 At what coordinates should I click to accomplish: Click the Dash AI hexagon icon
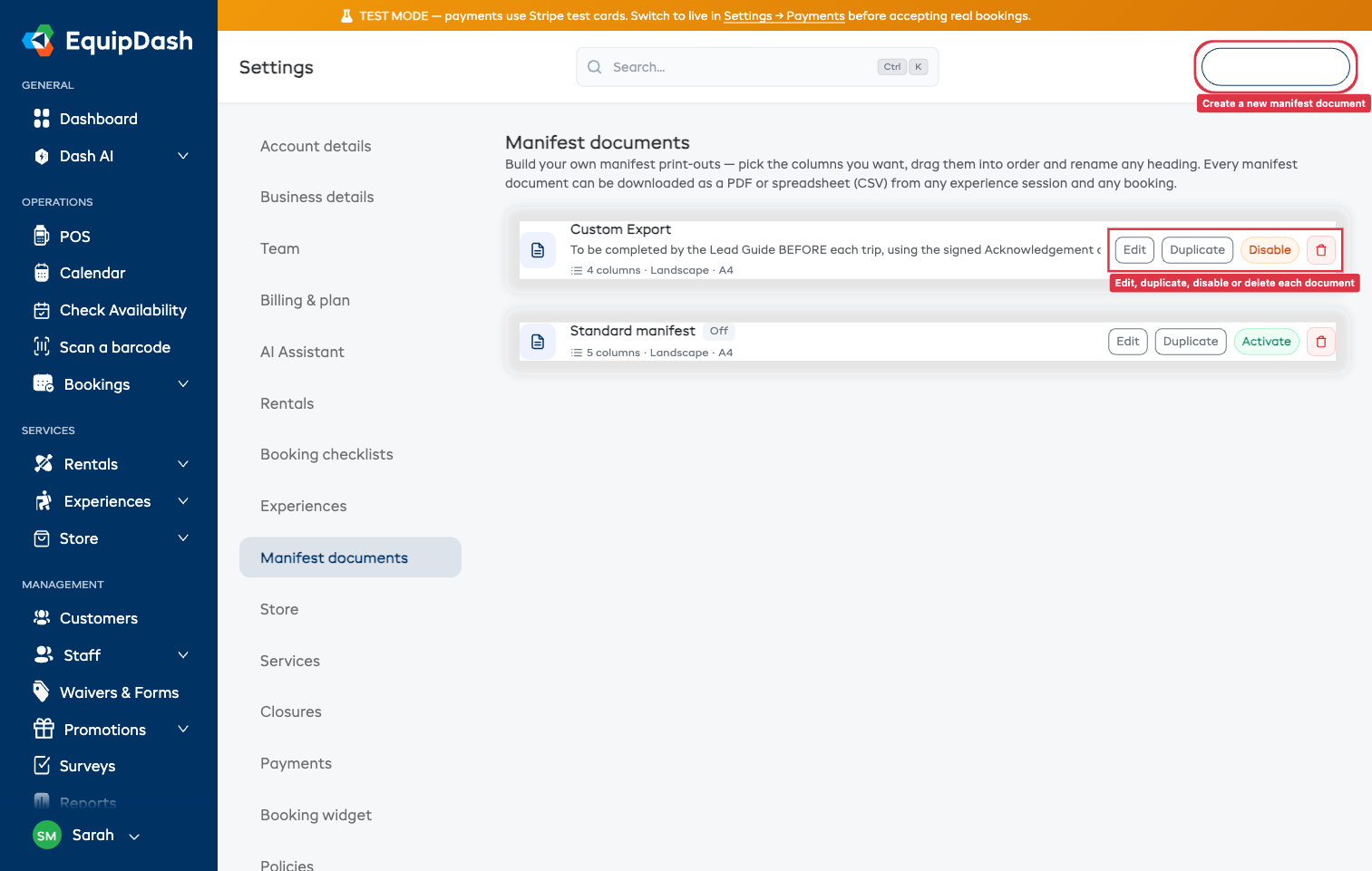pos(42,156)
